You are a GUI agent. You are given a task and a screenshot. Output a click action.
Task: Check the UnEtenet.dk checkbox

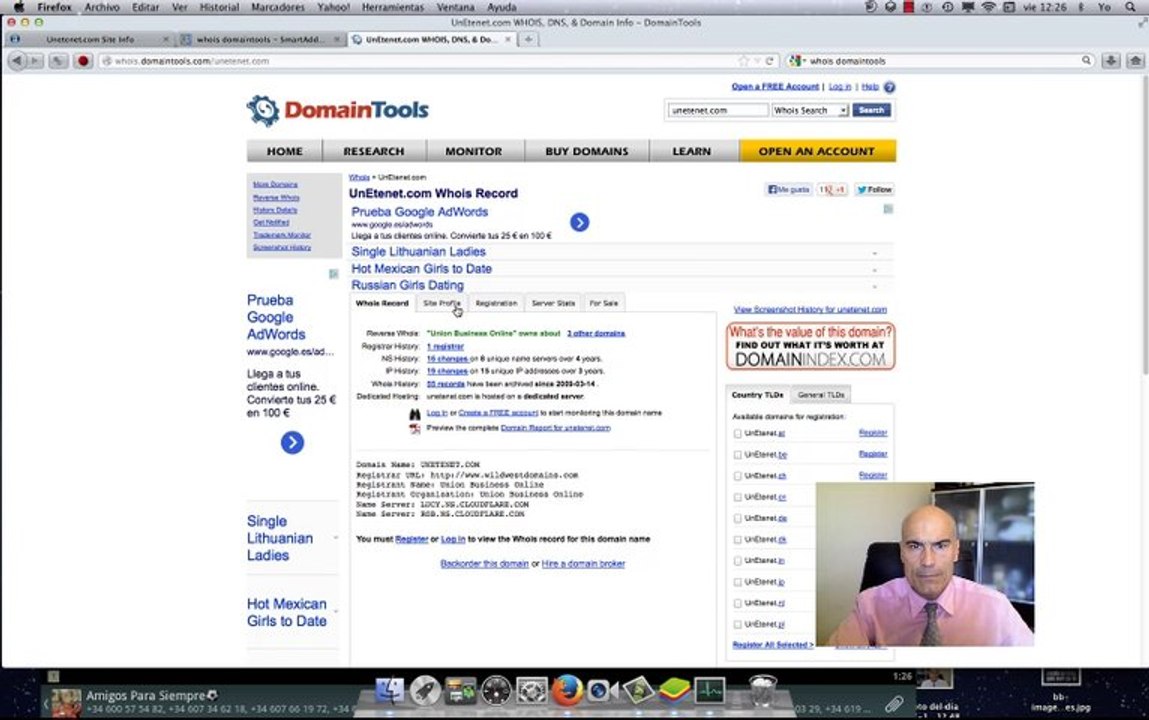click(737, 540)
